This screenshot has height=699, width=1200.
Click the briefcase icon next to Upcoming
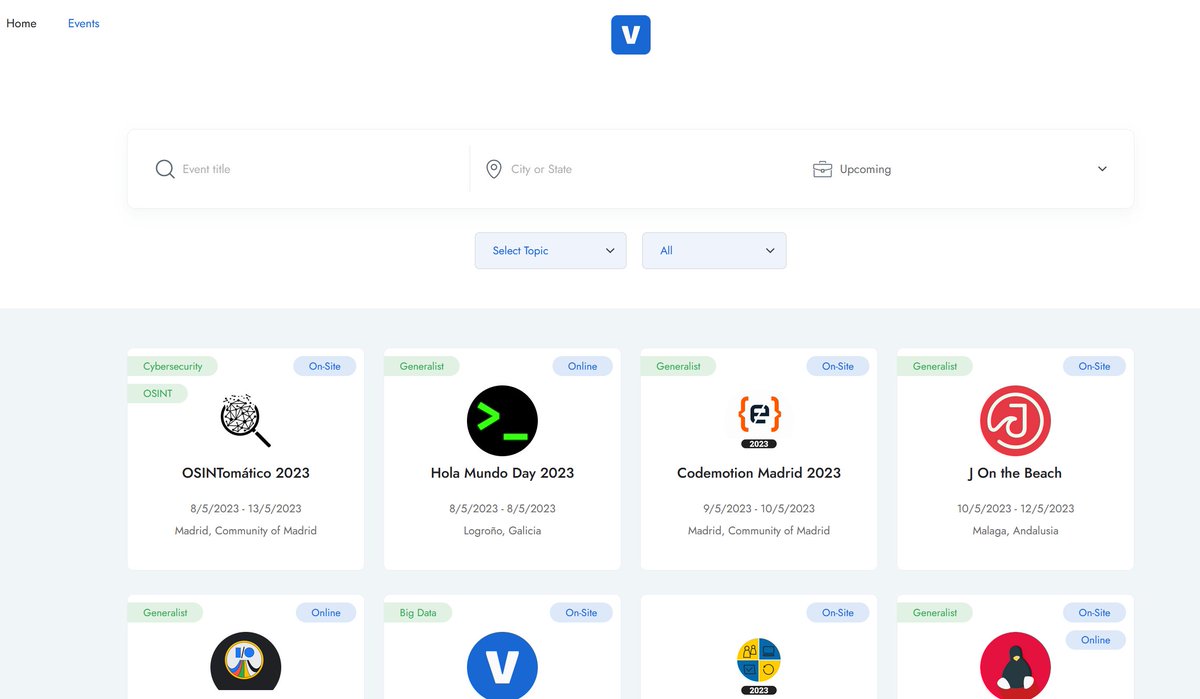pyautogui.click(x=822, y=169)
